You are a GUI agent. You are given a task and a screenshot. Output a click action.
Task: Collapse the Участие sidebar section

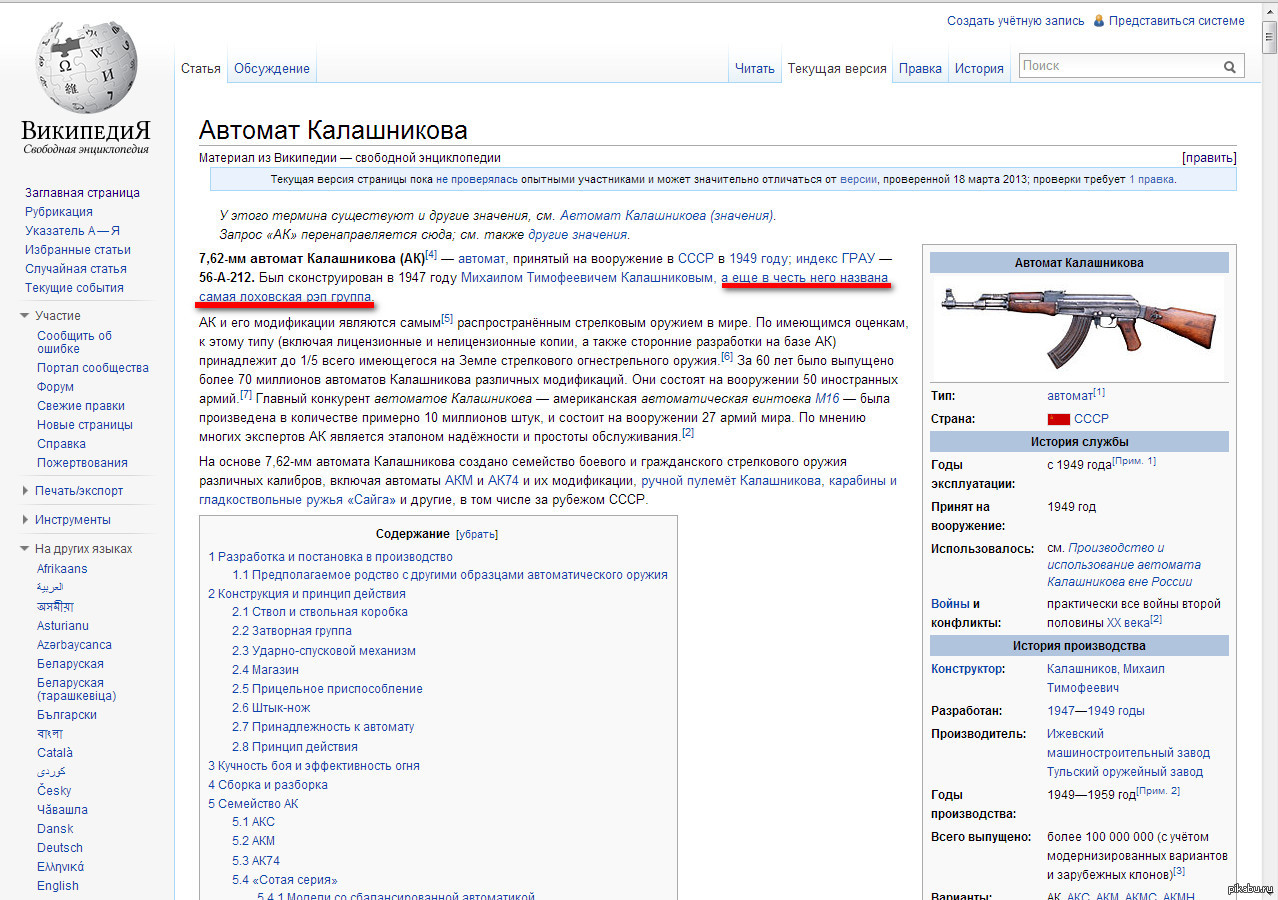[26, 316]
